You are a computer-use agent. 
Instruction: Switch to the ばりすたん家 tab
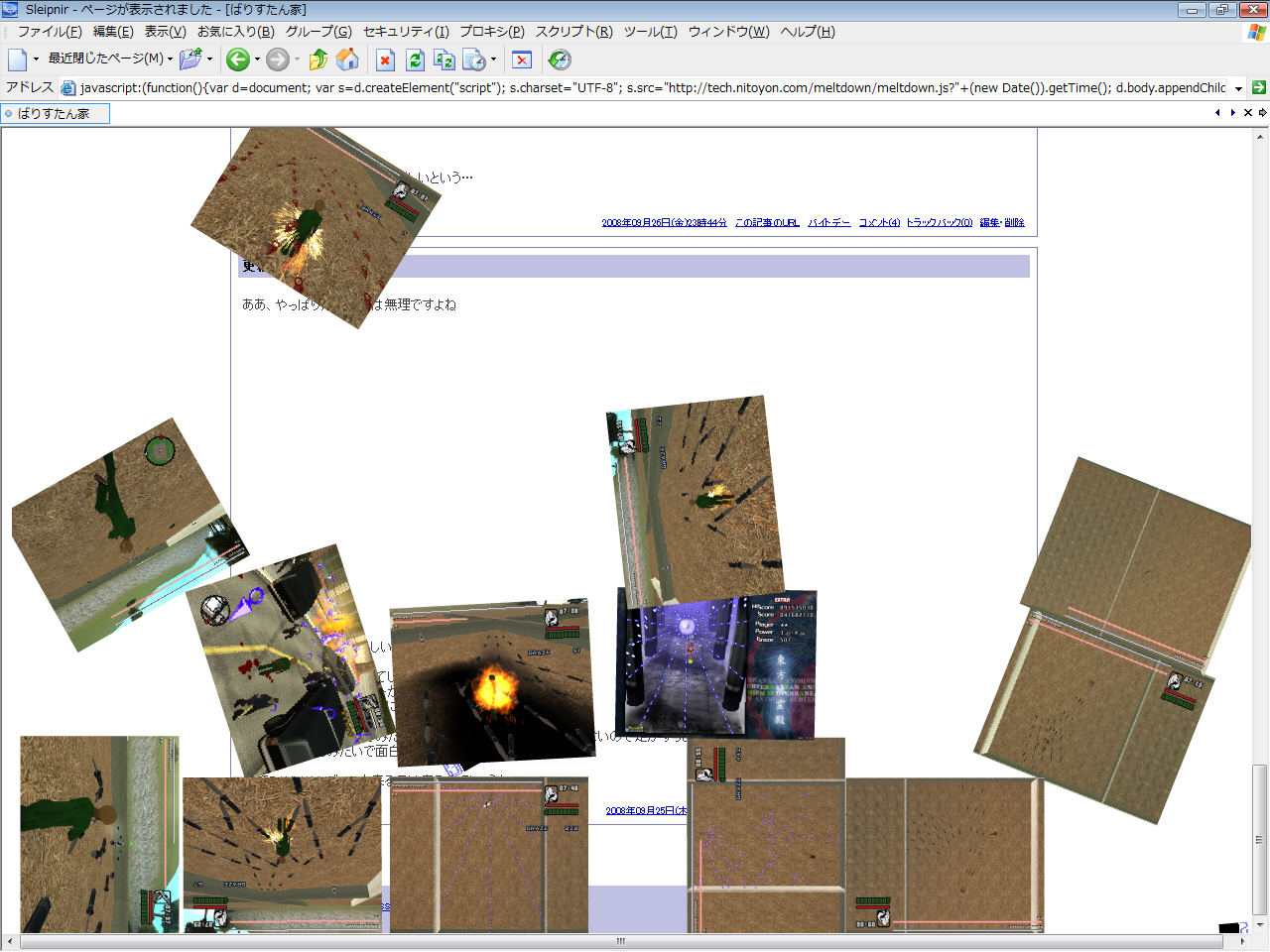click(54, 114)
